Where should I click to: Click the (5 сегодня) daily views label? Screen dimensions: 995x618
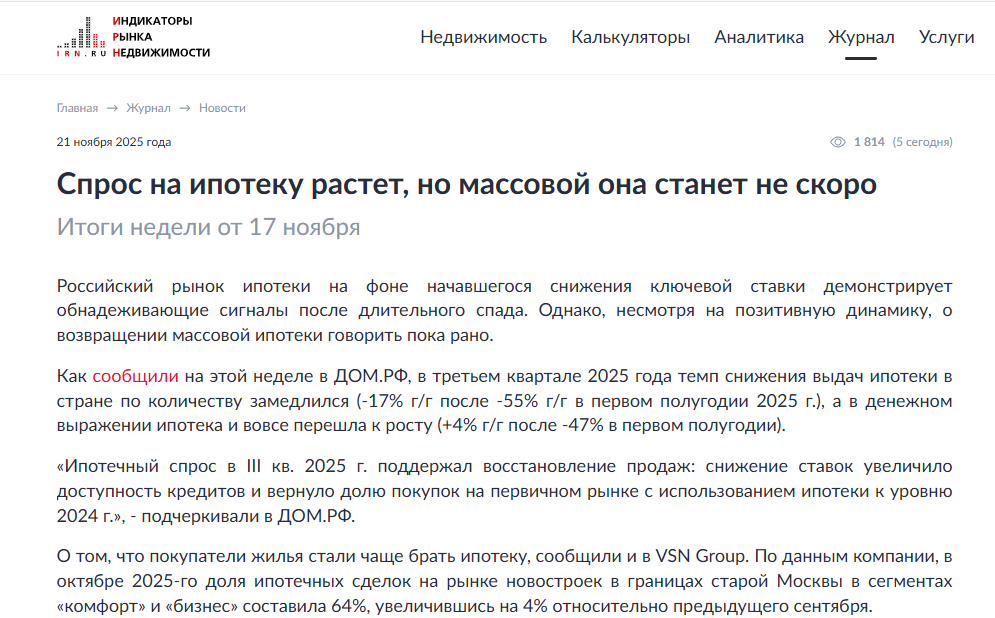(923, 142)
